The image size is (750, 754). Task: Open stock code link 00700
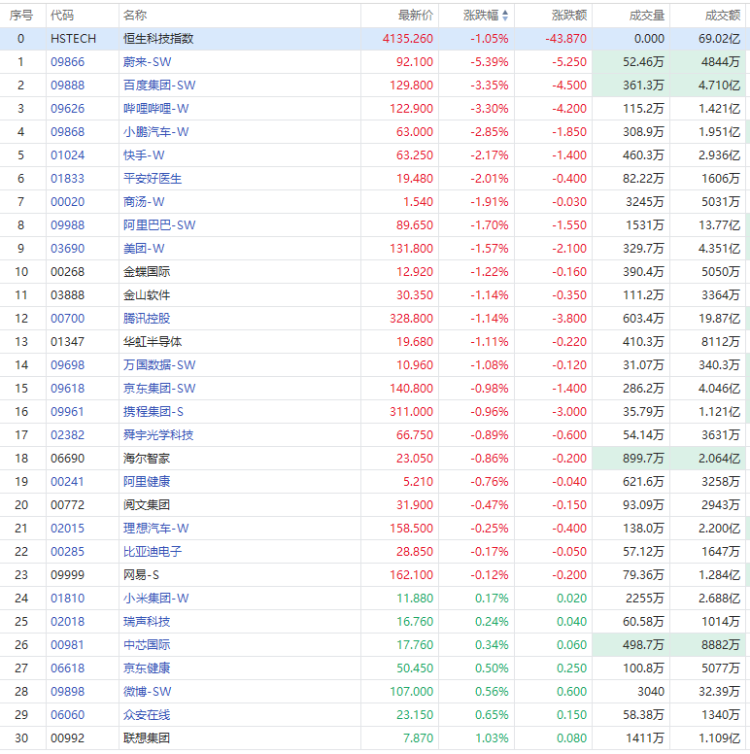(x=67, y=318)
